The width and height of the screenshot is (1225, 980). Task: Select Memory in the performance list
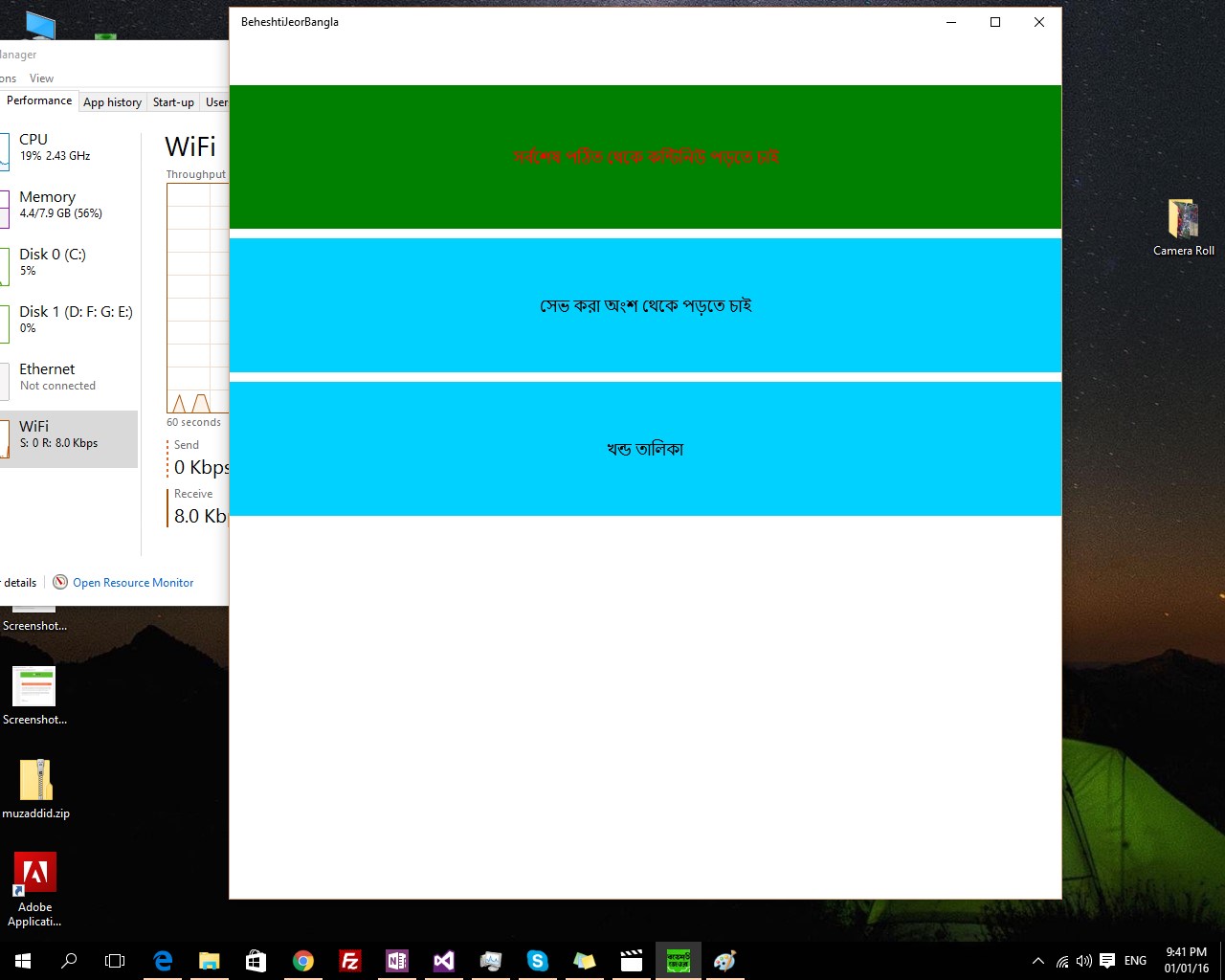coord(69,204)
